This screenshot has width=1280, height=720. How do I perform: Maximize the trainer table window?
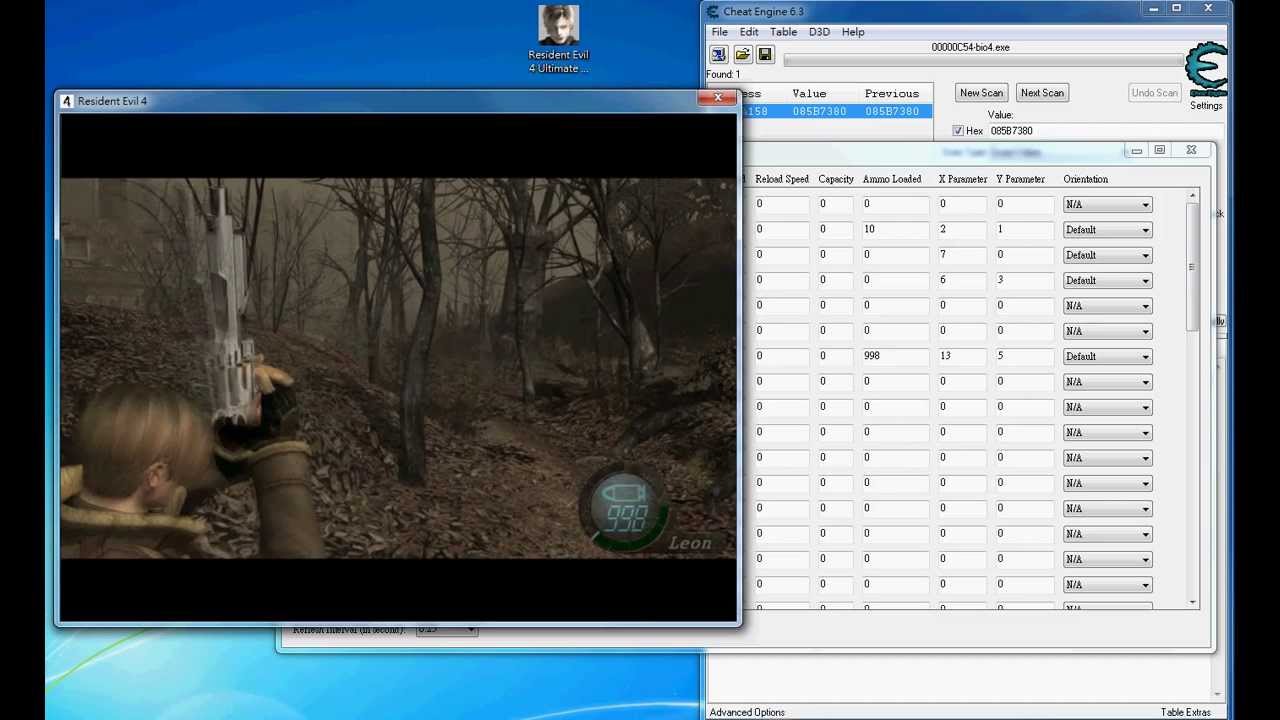coord(1160,150)
